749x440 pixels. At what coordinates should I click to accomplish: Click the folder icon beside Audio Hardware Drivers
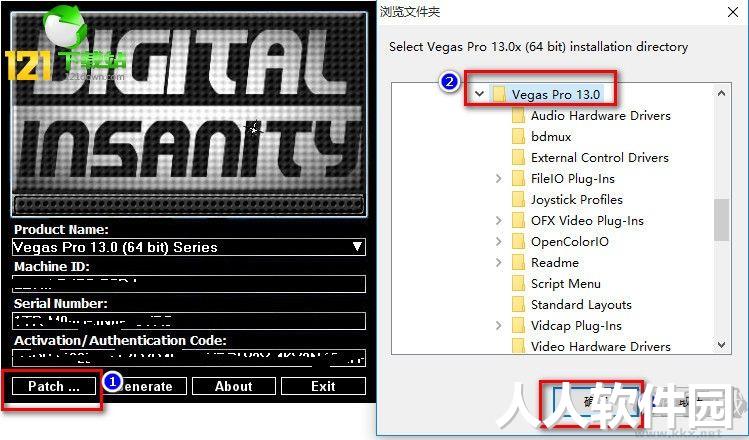point(518,116)
